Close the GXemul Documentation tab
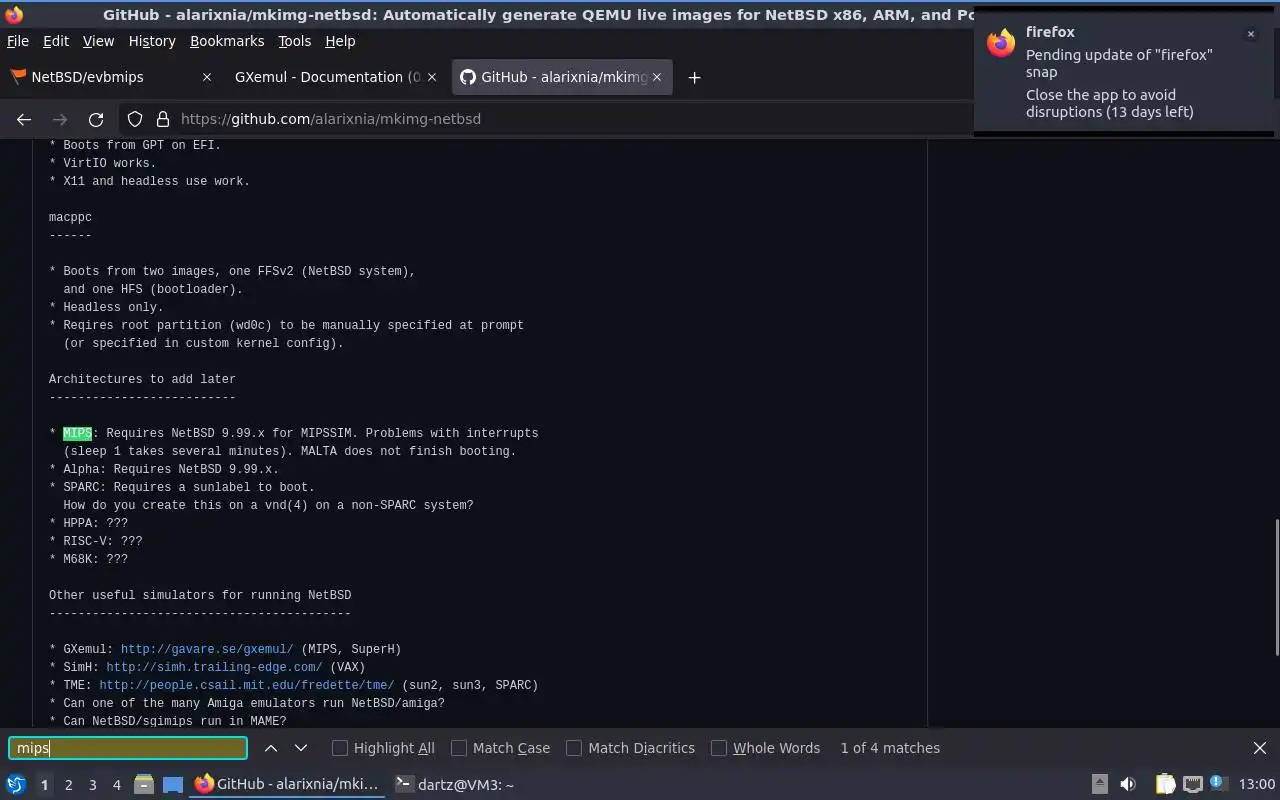Viewport: 1280px width, 800px height. click(x=432, y=77)
